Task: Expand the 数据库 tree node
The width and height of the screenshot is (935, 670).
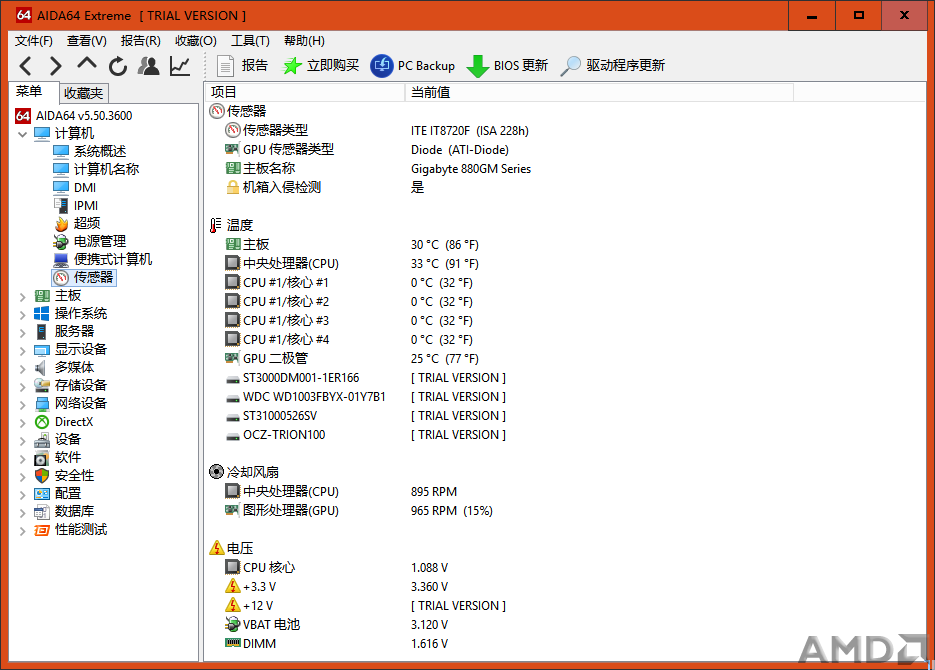Action: coord(23,512)
